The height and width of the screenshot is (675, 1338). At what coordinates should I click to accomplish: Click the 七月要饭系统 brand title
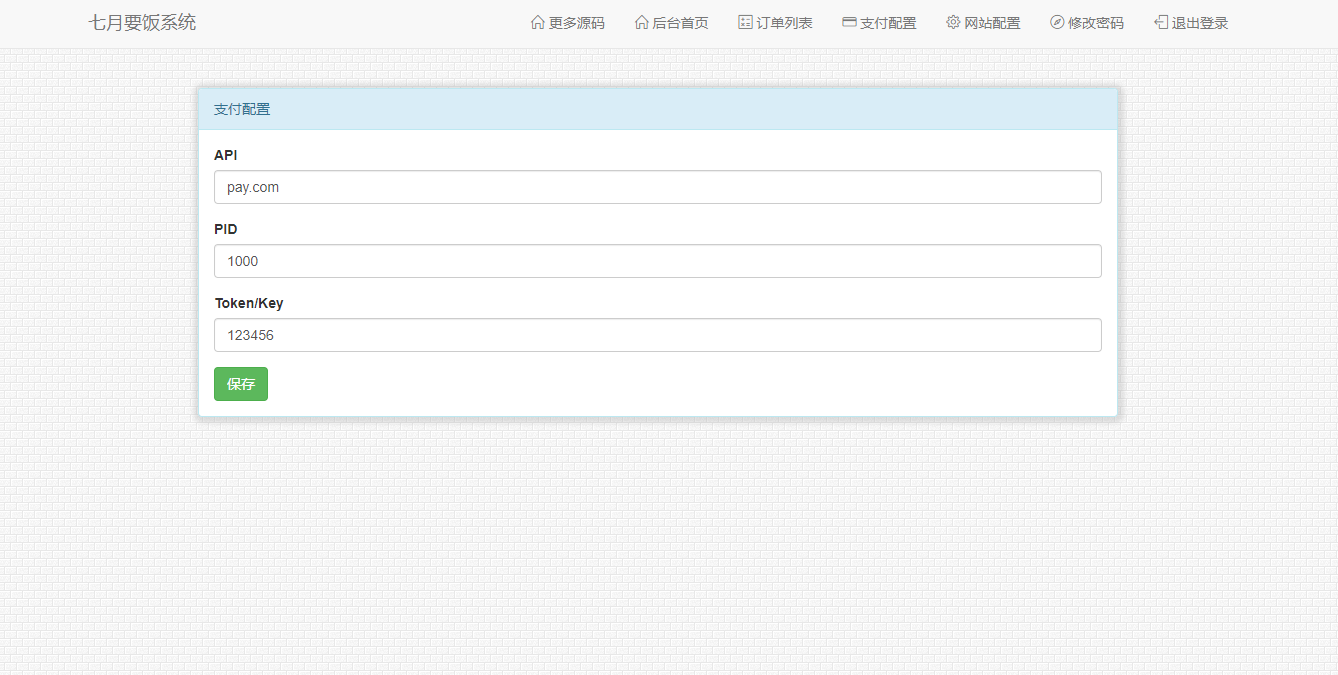(x=142, y=23)
